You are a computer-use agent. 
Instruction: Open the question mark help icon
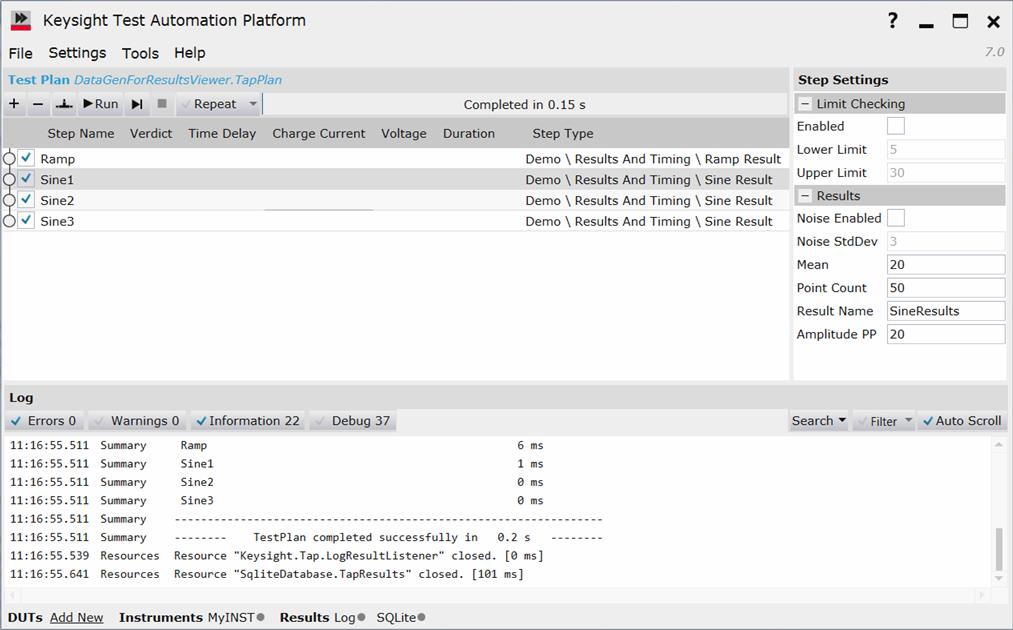[x=893, y=21]
